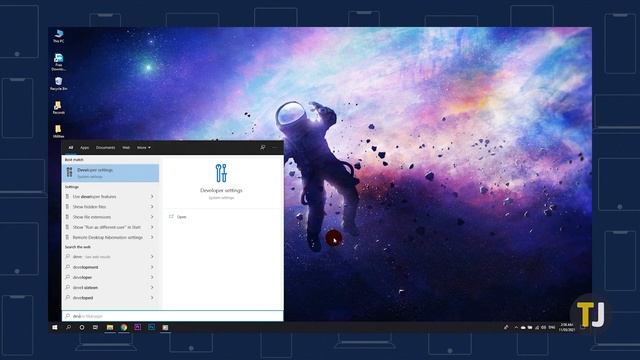Select 'Show file extensions' setting result

pos(111,217)
